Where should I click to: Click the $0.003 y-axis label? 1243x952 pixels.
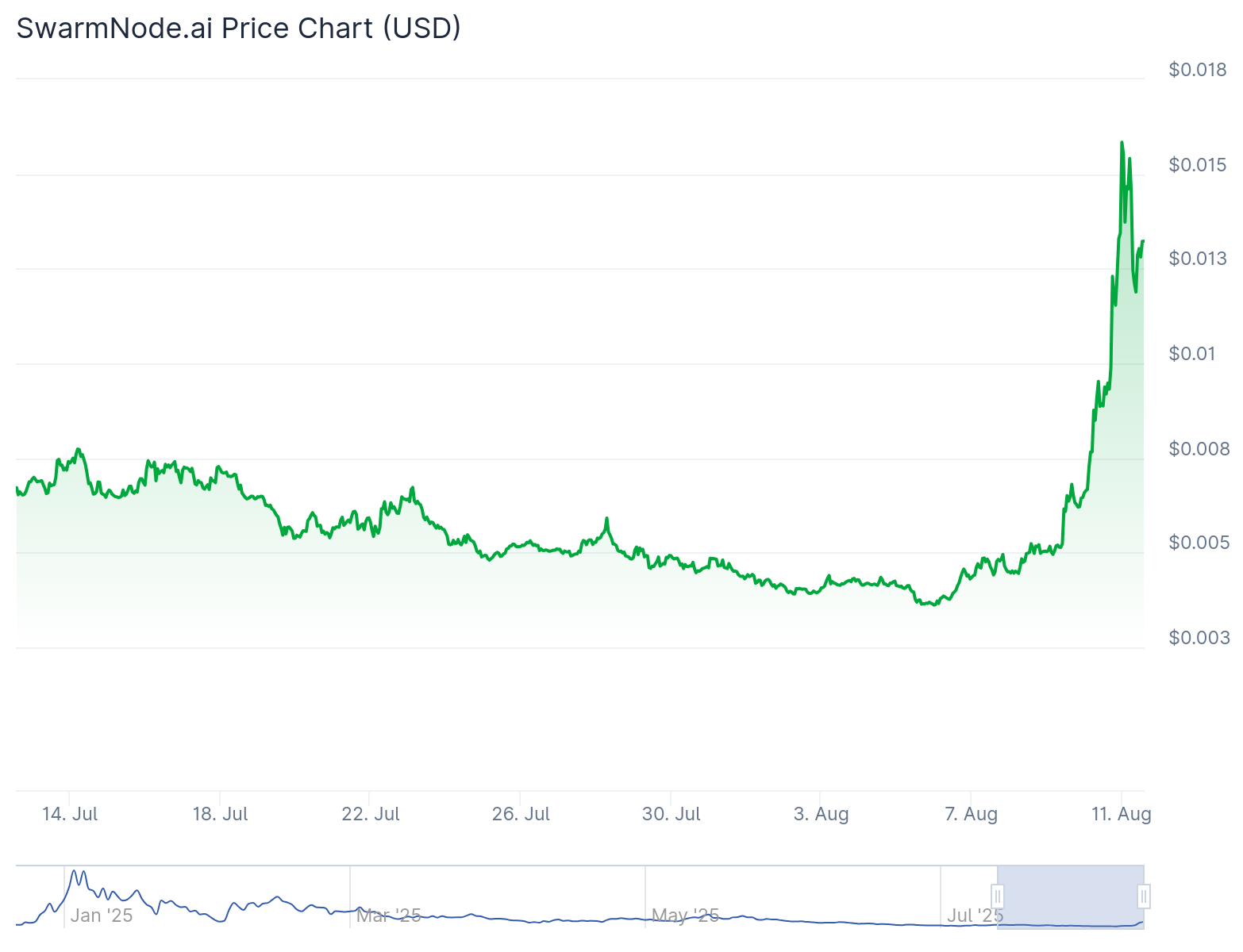pyautogui.click(x=1198, y=638)
